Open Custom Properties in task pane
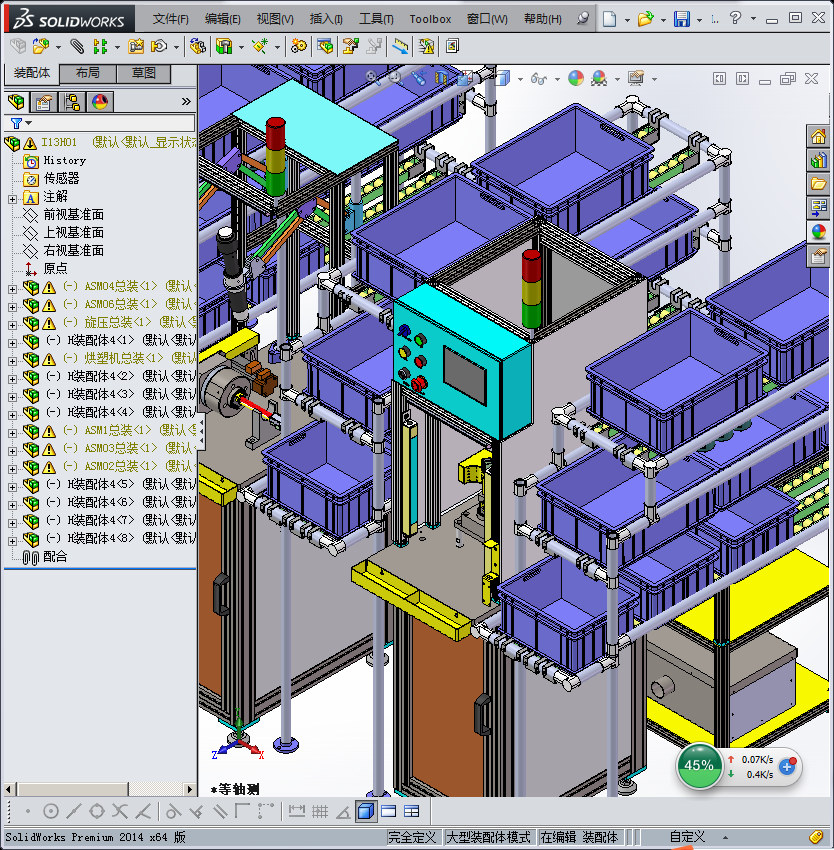 [x=818, y=255]
